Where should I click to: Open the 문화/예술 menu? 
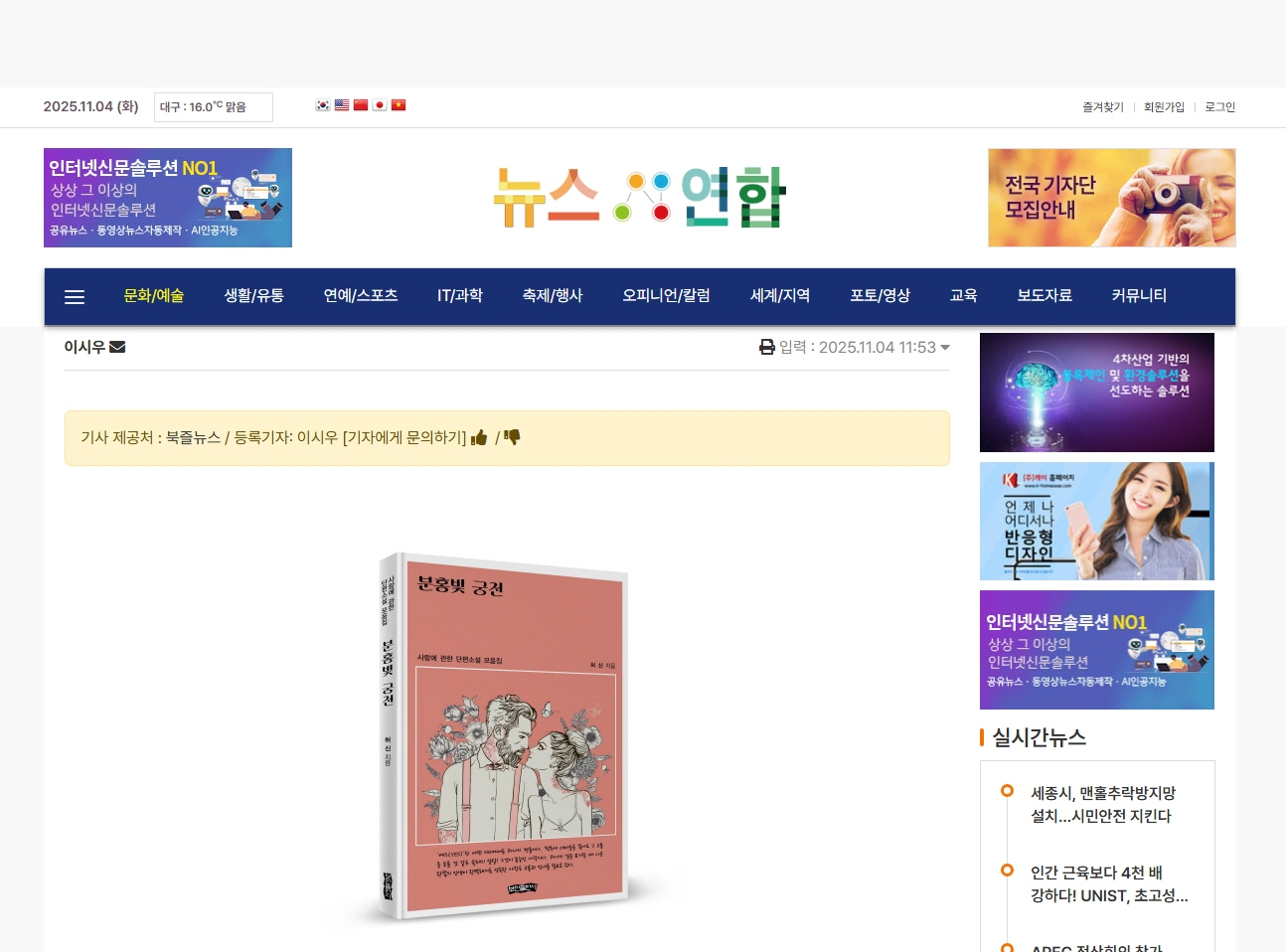click(154, 296)
